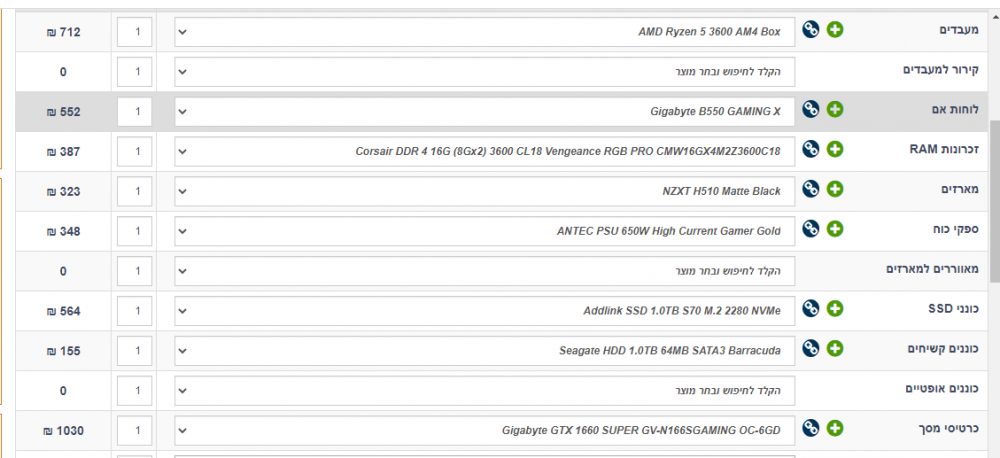1000x458 pixels.
Task: Click the לוחות אם category label
Action: pos(955,110)
